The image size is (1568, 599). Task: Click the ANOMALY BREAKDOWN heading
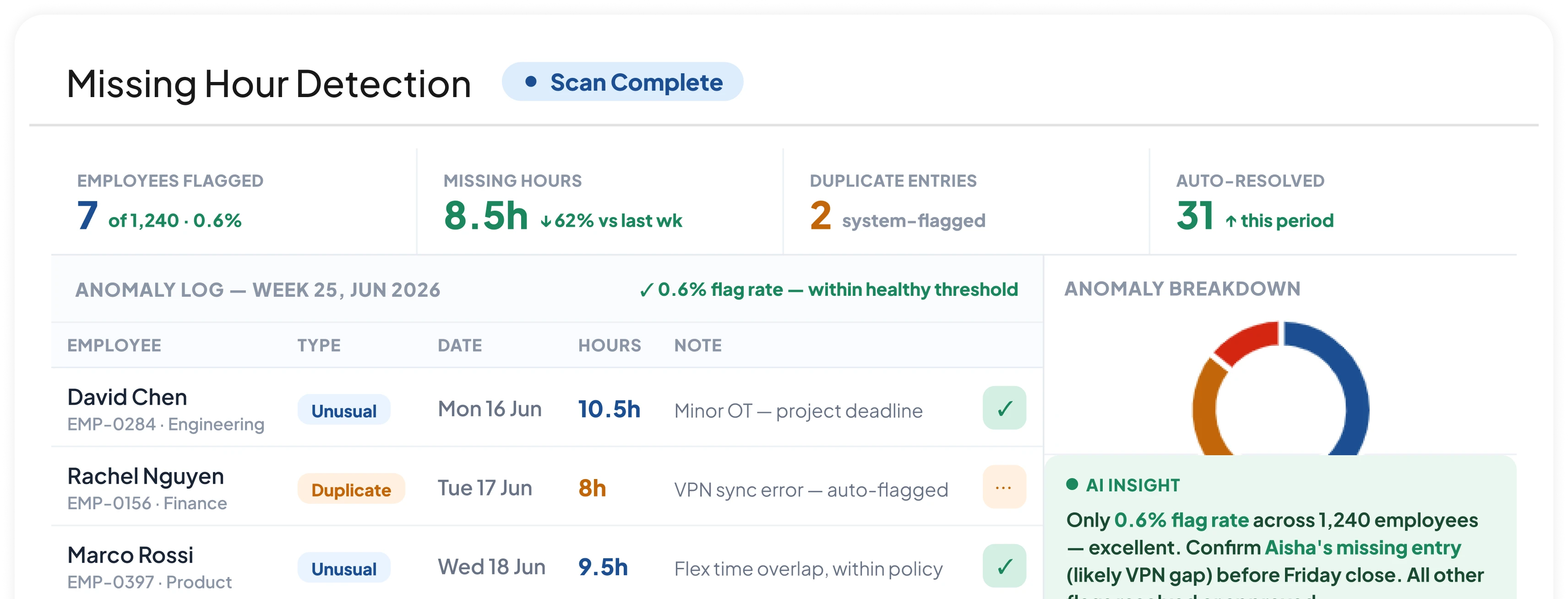[1182, 289]
